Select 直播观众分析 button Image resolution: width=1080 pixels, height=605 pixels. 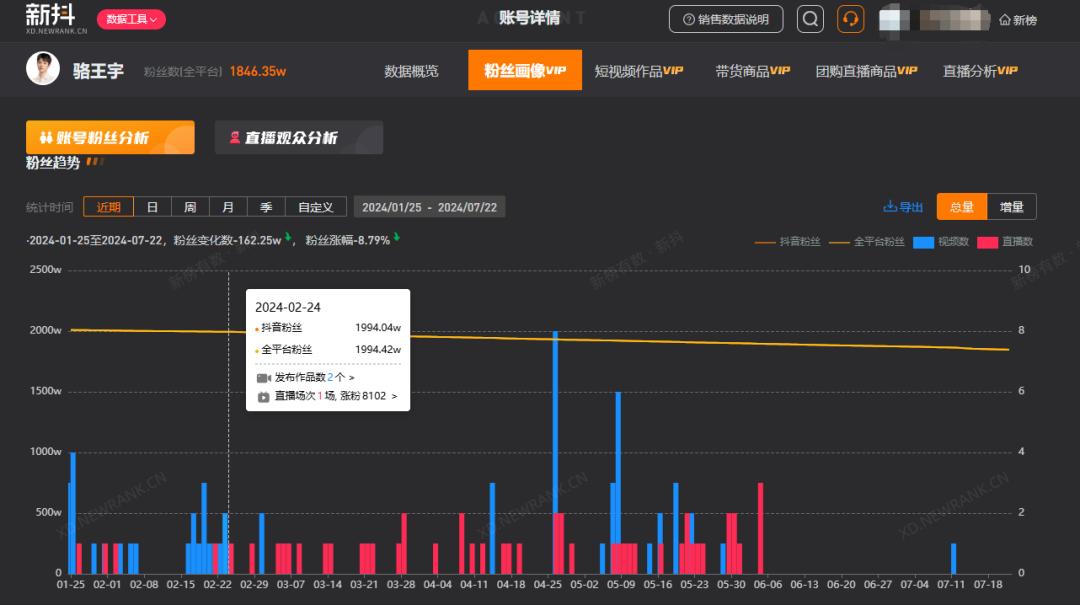click(298, 138)
